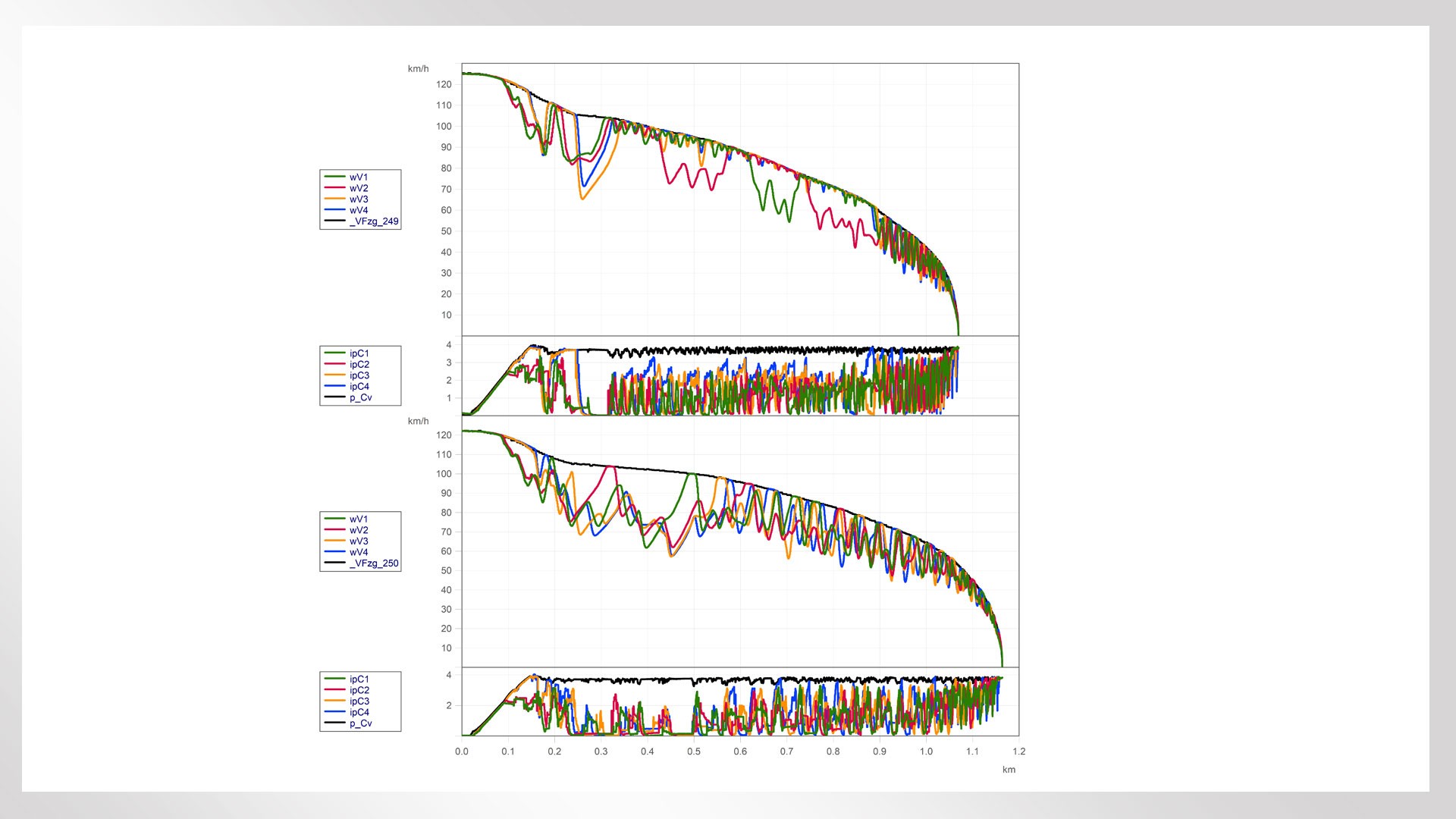Select ipC4 in the upper pressure legend
The height and width of the screenshot is (819, 1456).
click(x=359, y=387)
